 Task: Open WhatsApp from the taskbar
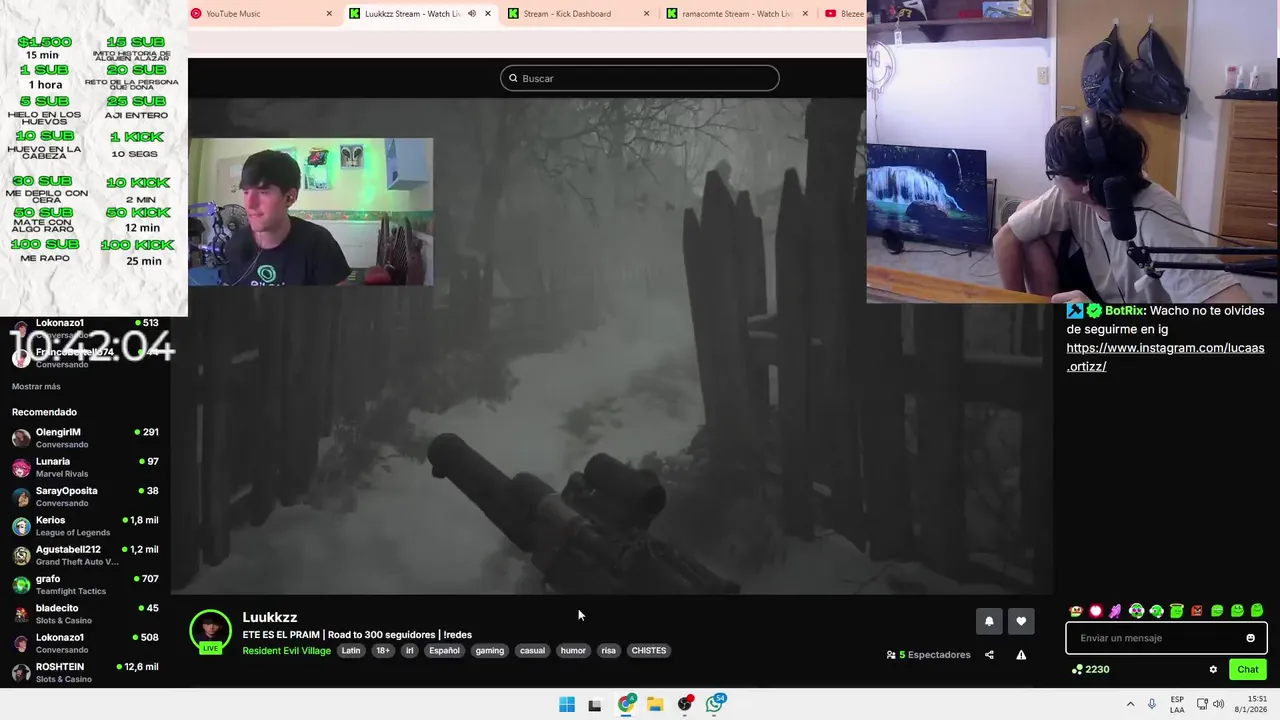pyautogui.click(x=715, y=704)
